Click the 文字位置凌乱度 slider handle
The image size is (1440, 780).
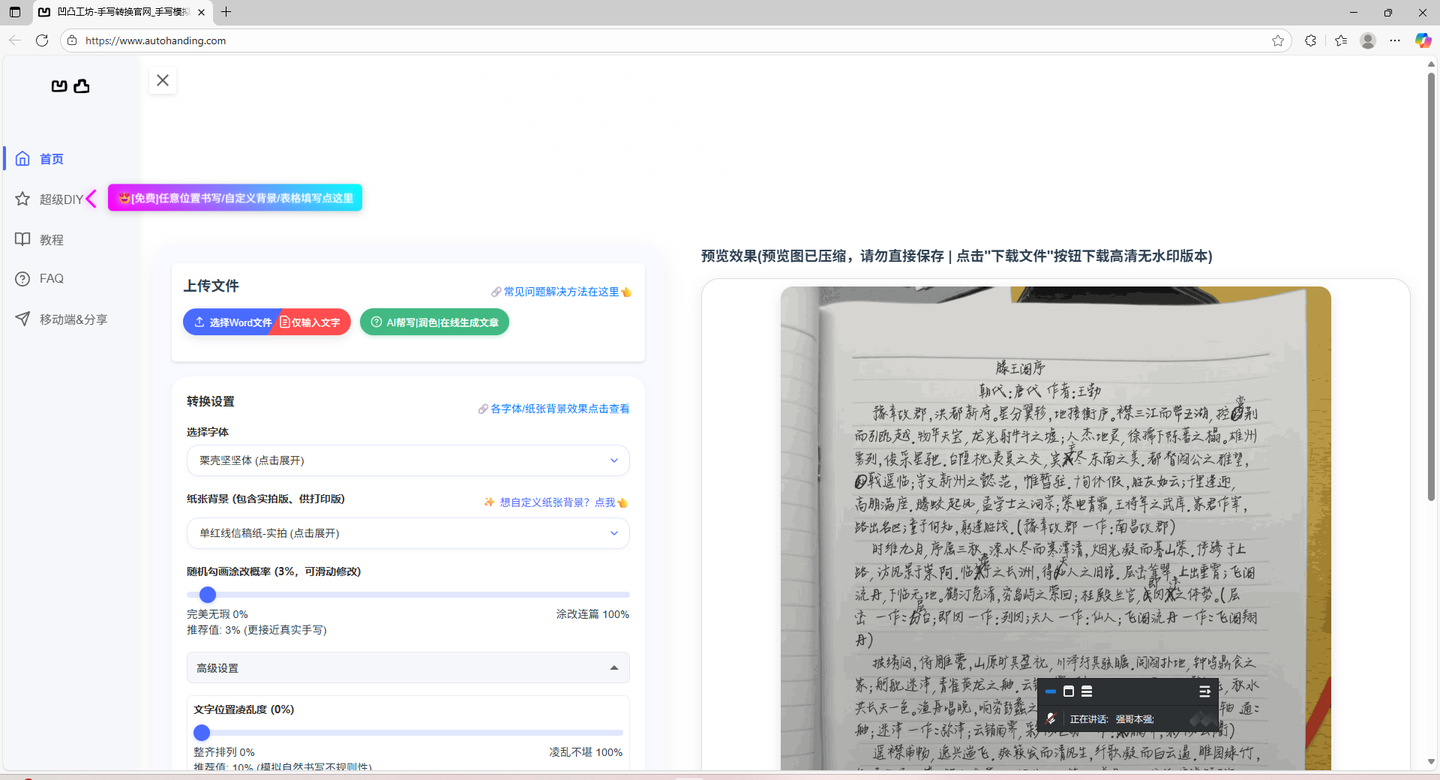click(x=202, y=733)
